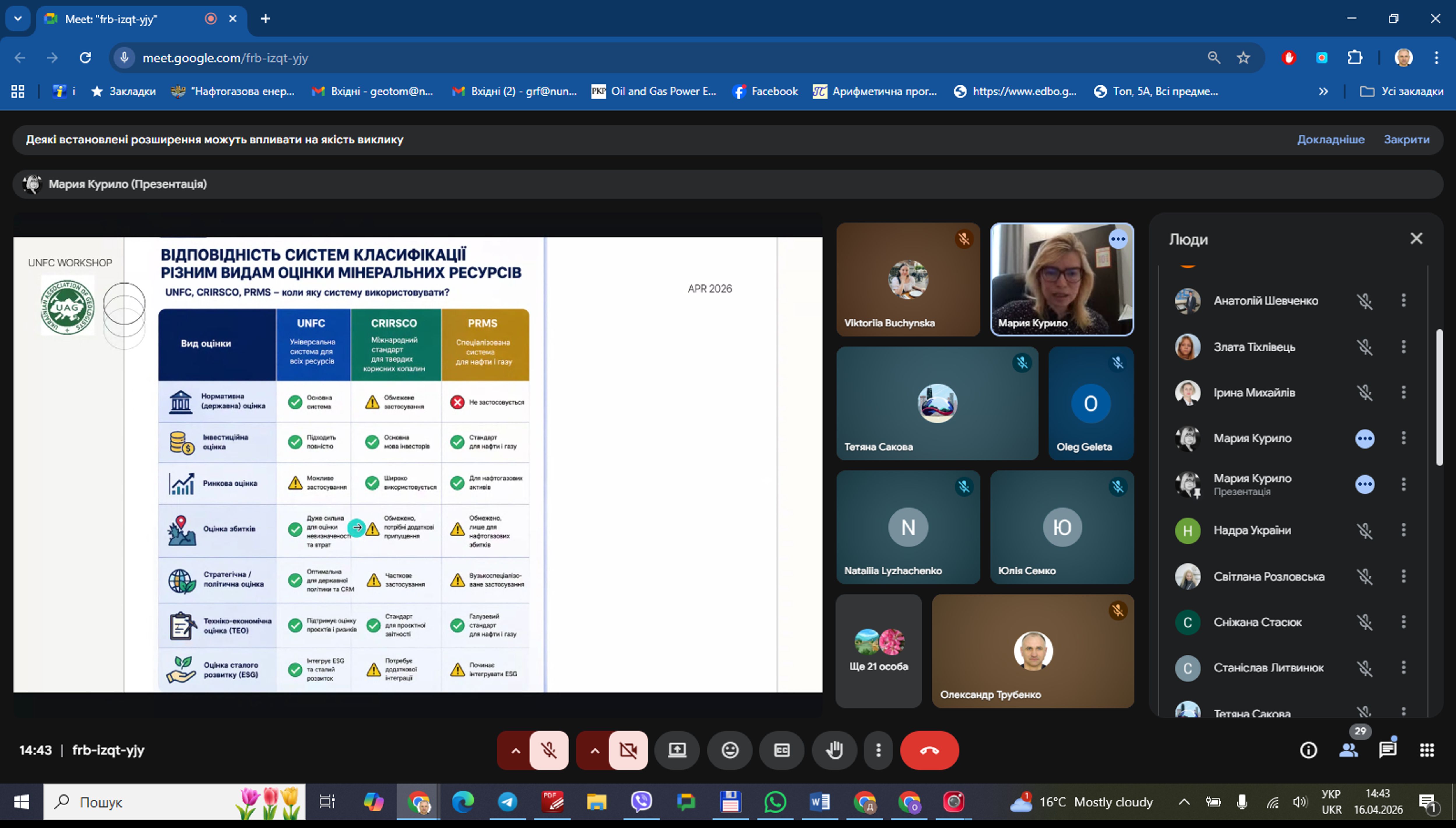Image resolution: width=1456 pixels, height=828 pixels.
Task: Turn on captions with the CC button
Action: coord(782,750)
